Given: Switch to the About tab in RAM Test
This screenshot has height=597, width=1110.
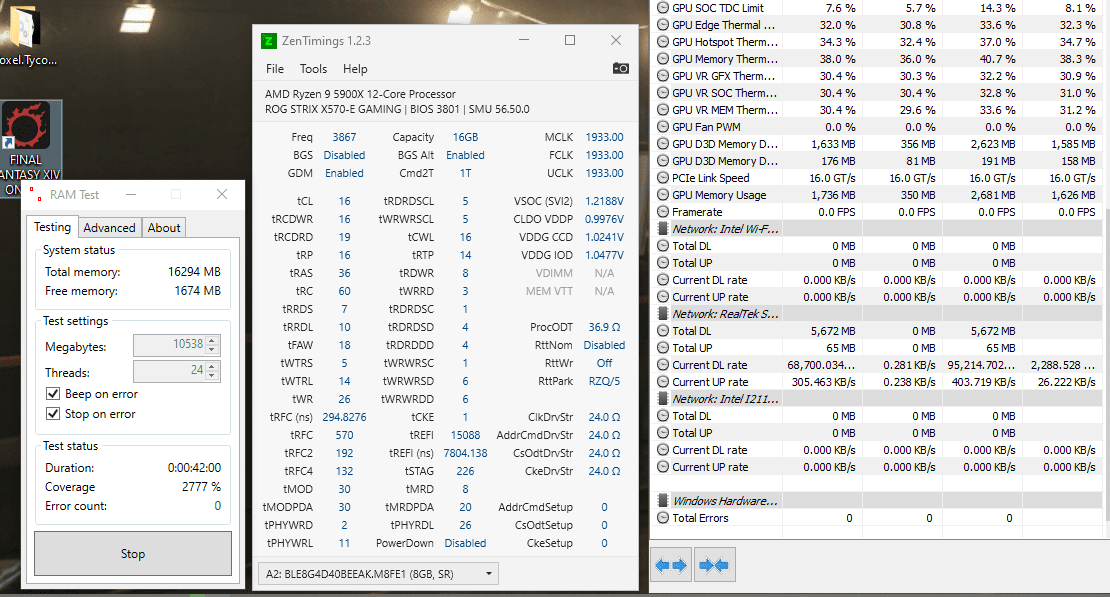Looking at the screenshot, I should [164, 227].
